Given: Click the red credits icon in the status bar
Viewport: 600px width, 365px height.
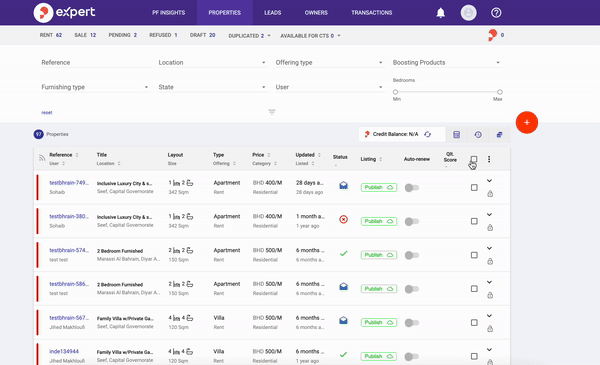Looking at the screenshot, I should click(492, 35).
